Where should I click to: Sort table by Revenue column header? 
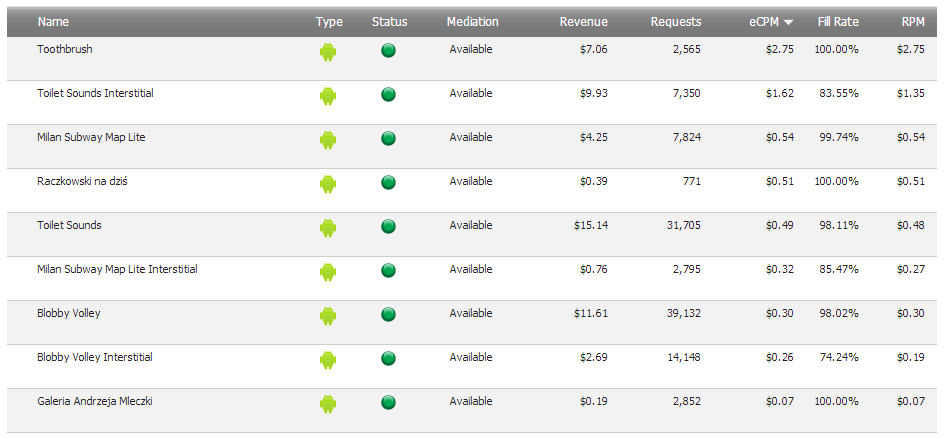583,22
